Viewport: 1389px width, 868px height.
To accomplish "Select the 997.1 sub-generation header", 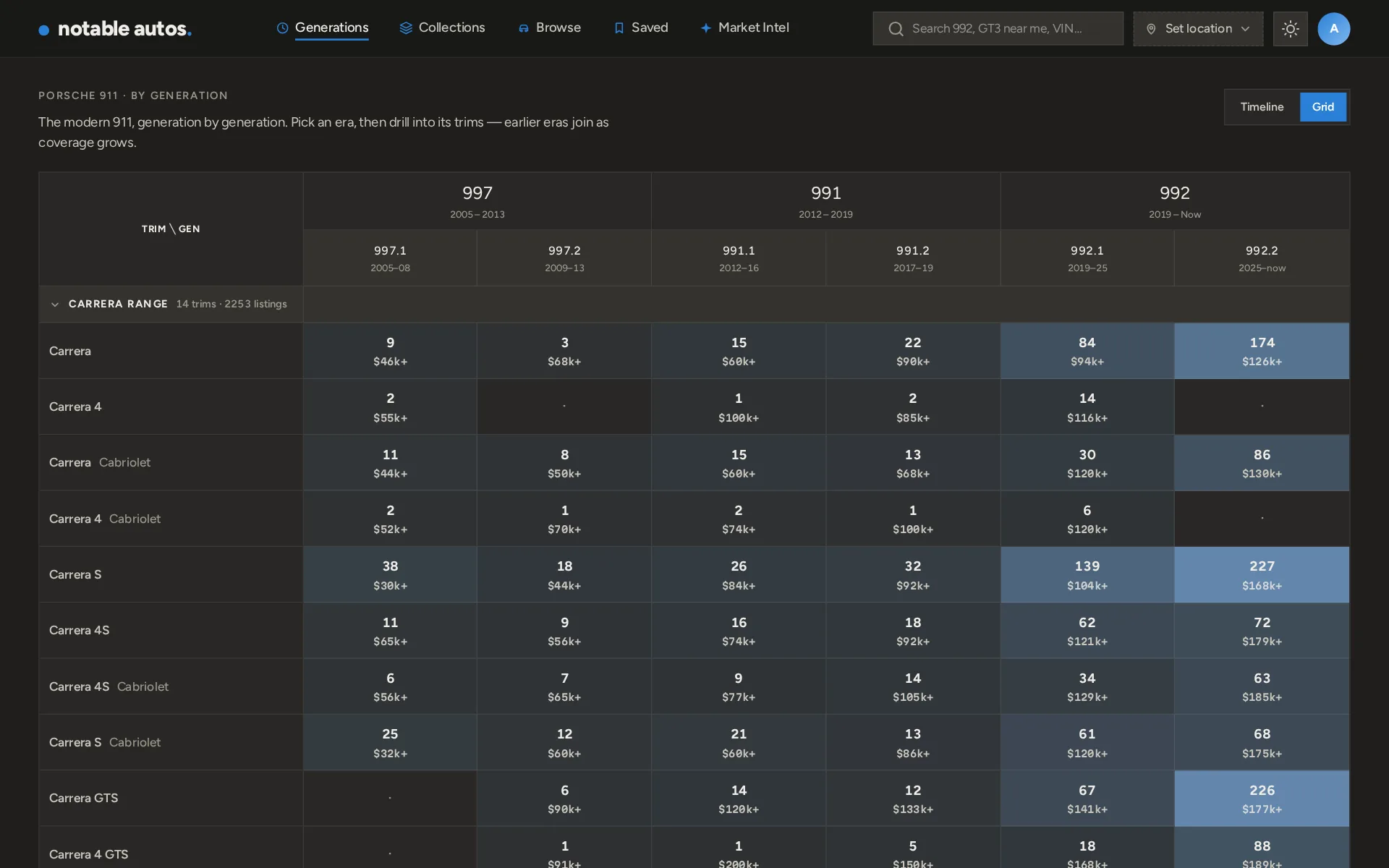I will (390, 258).
